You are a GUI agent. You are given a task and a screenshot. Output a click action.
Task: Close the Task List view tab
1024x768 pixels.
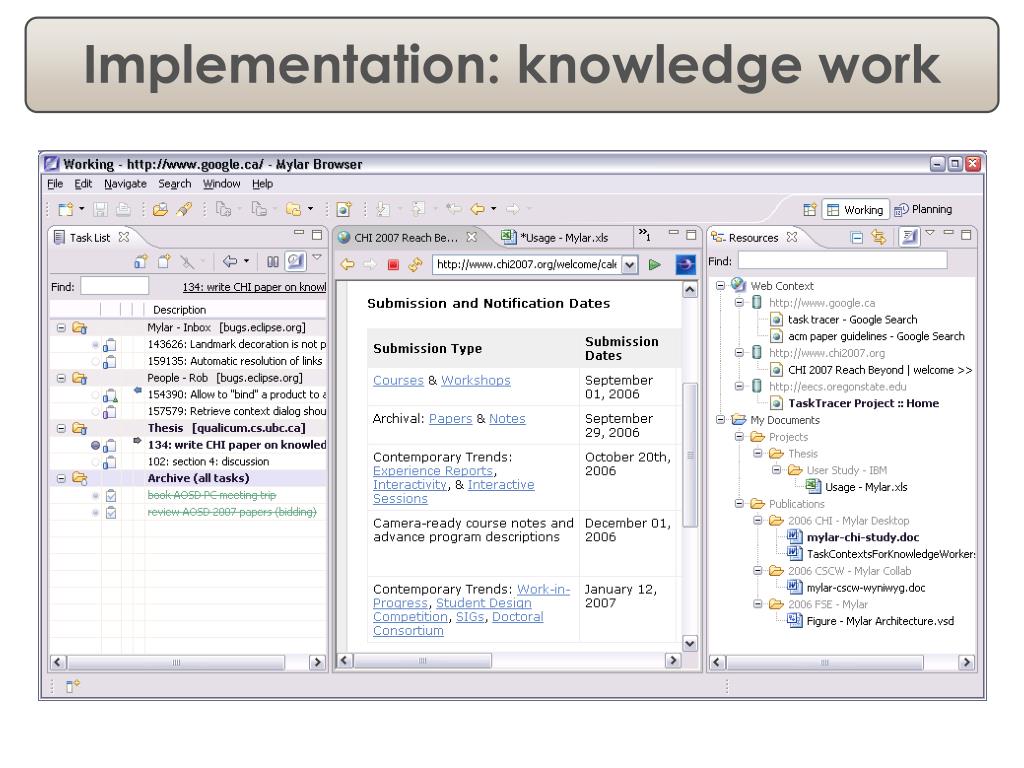click(x=123, y=237)
